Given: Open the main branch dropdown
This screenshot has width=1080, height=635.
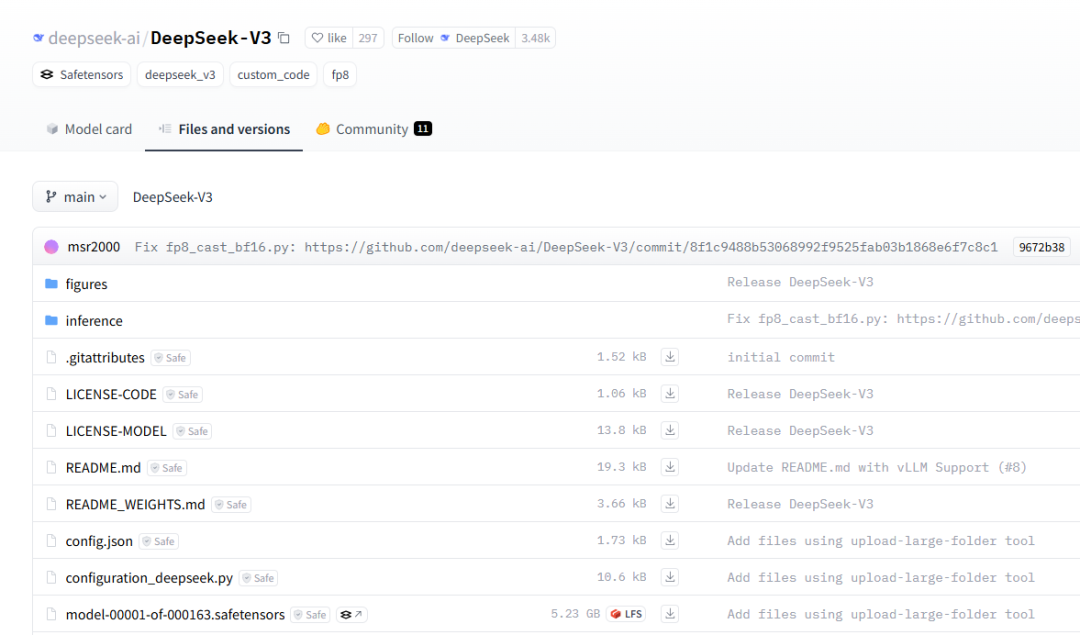Looking at the screenshot, I should pos(75,196).
